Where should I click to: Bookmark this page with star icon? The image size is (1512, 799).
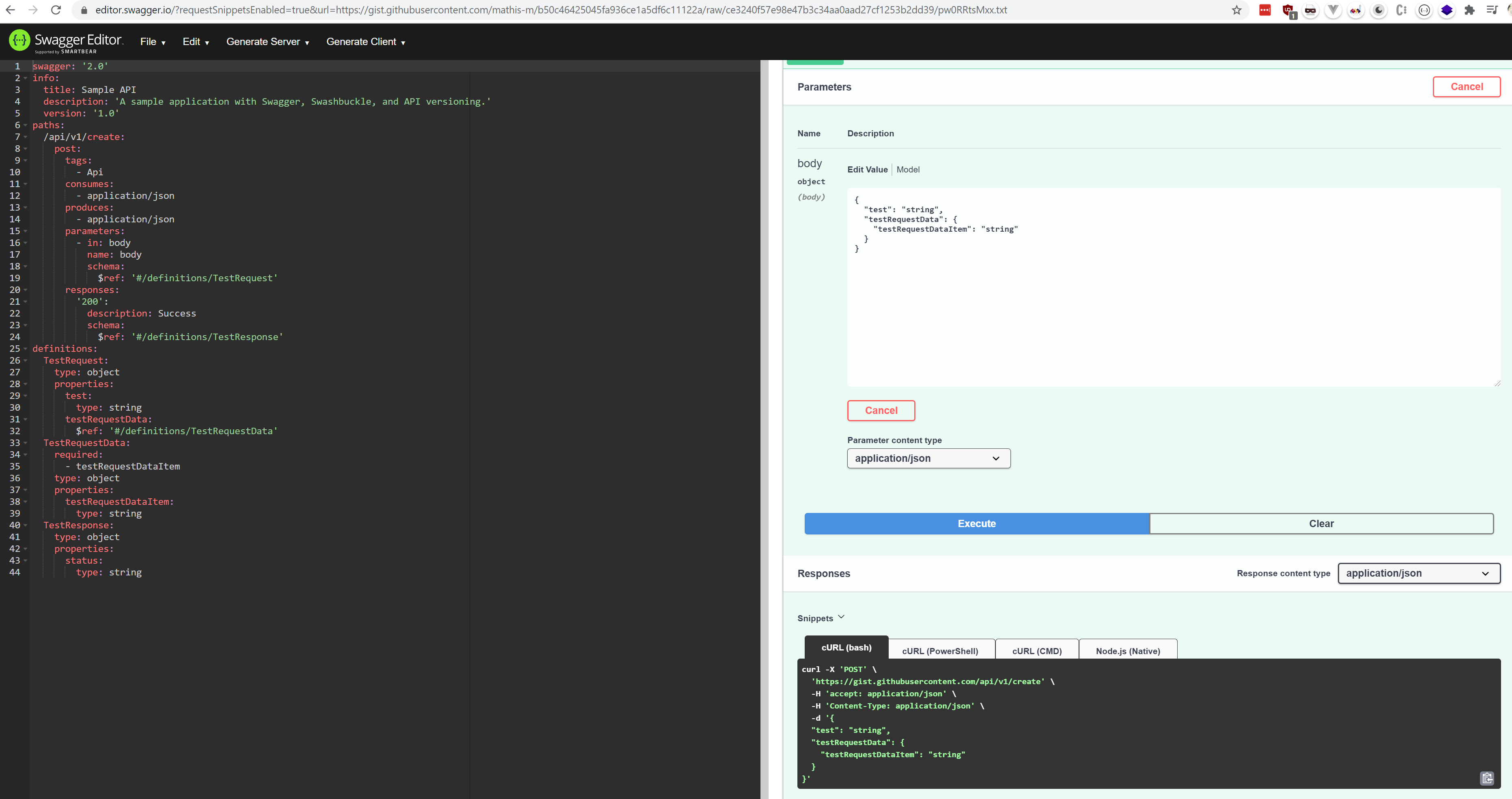tap(1237, 10)
